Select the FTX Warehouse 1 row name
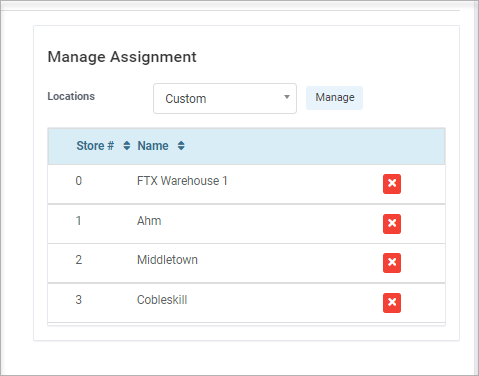The height and width of the screenshot is (376, 479). [182, 181]
